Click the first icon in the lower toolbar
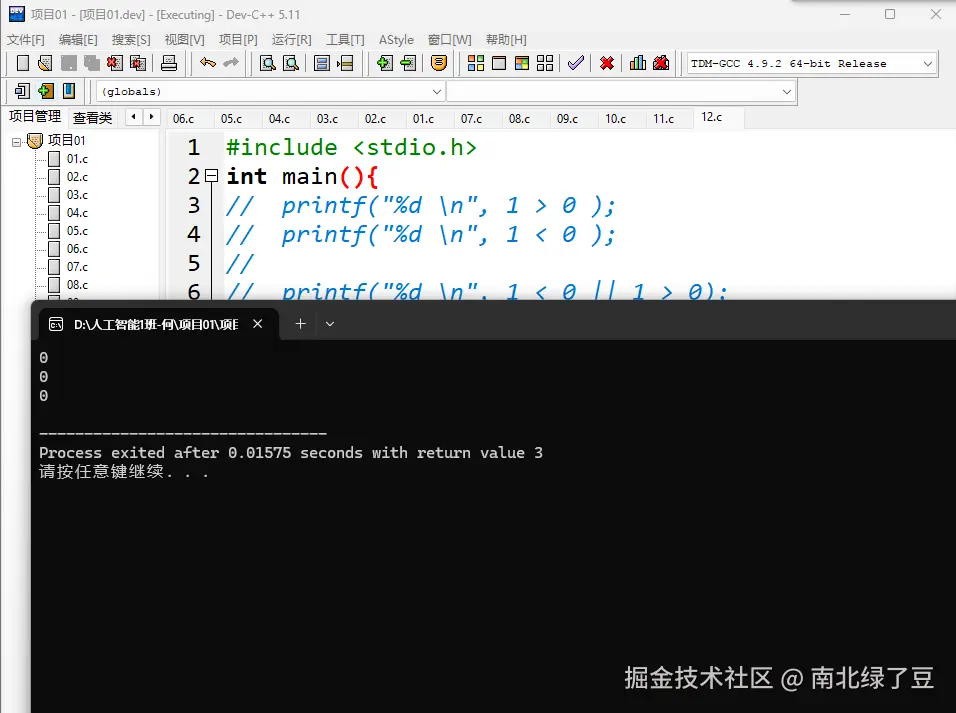This screenshot has width=956, height=713. tap(22, 91)
